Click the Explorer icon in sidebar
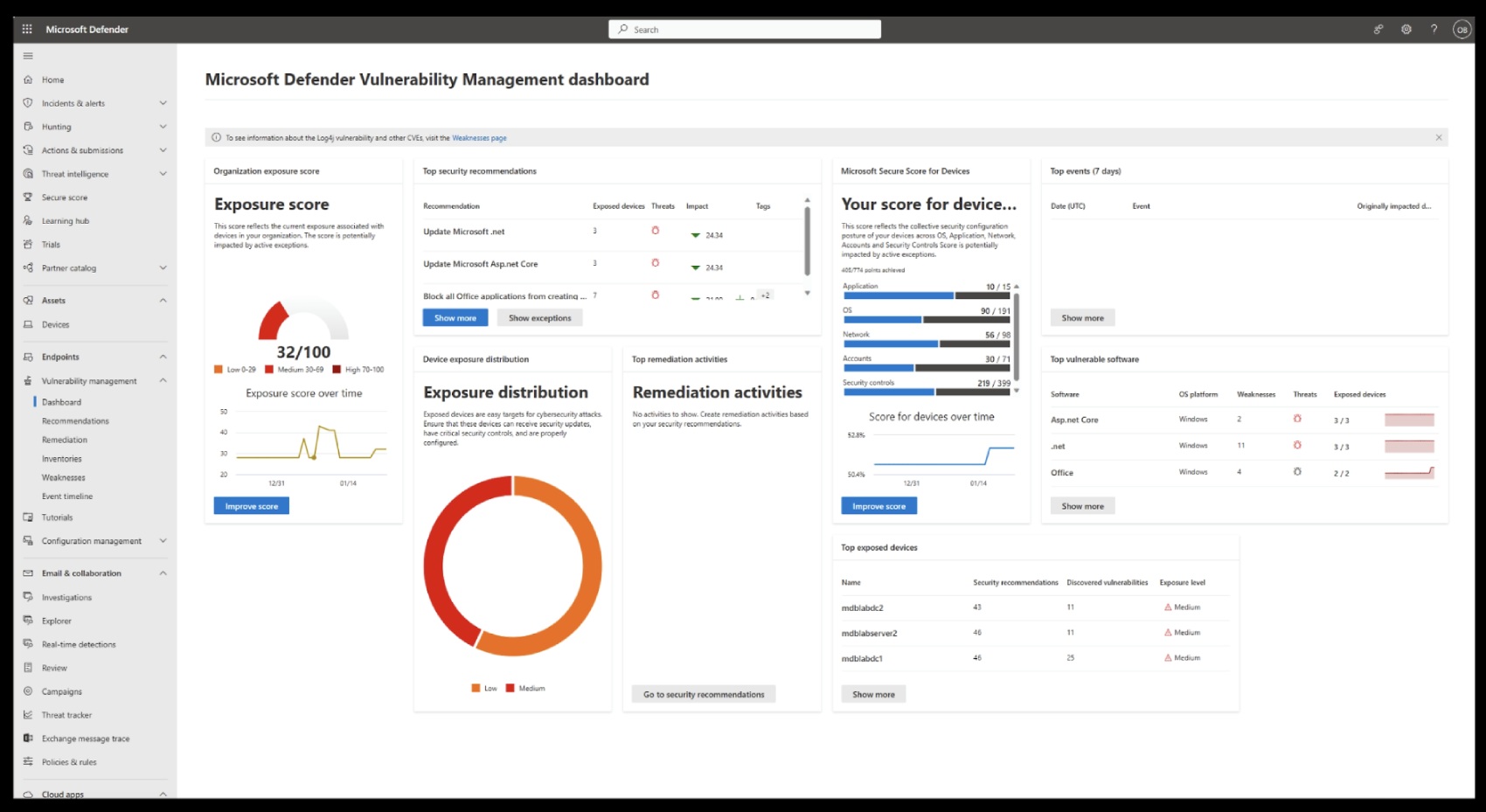Image resolution: width=1486 pixels, height=812 pixels. (28, 621)
